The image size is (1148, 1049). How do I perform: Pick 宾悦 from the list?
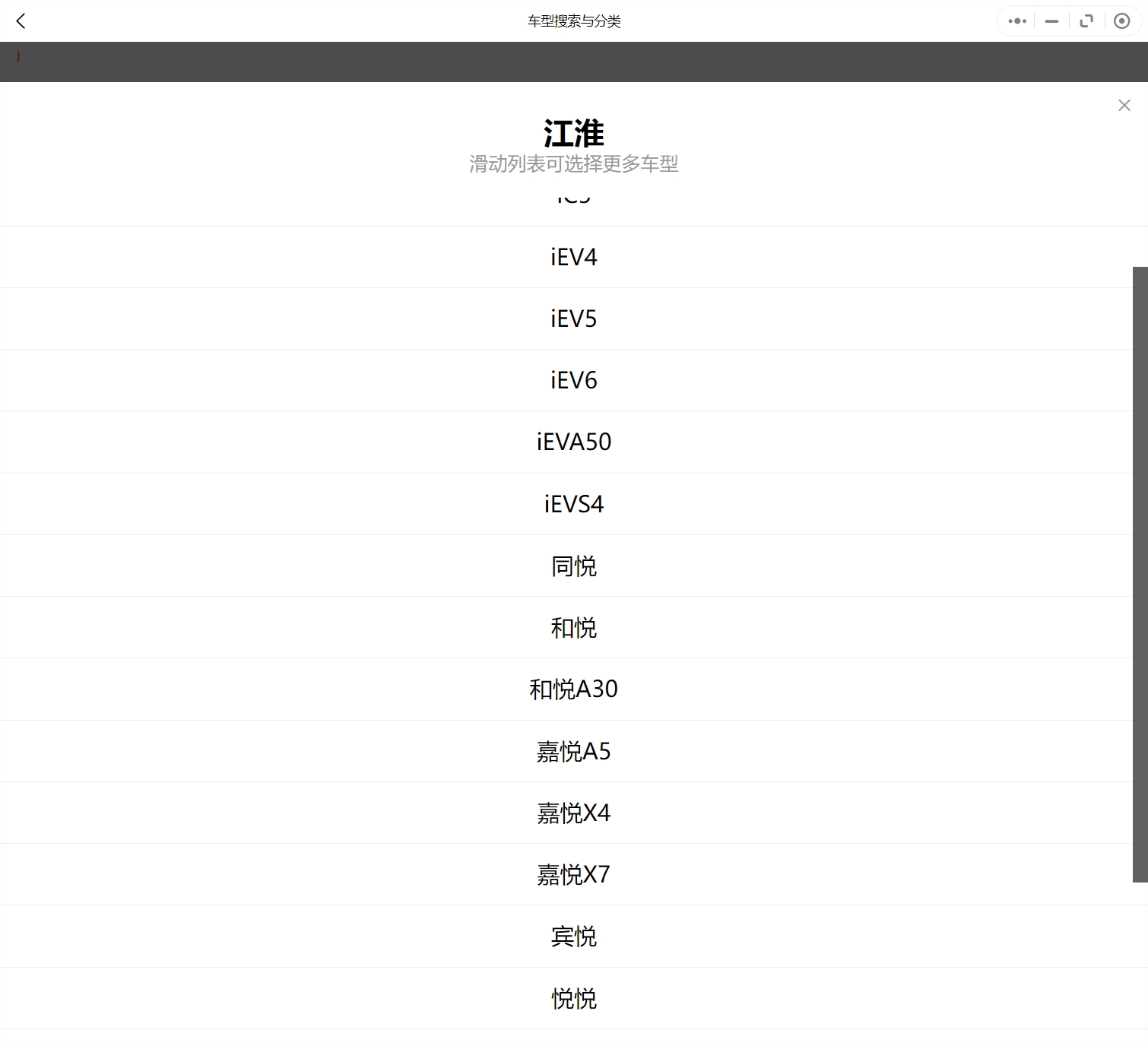point(573,936)
